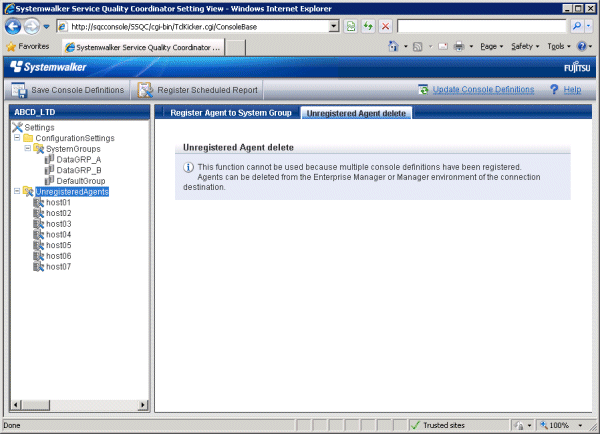Click the IE Help question mark icon
Screen dimensions: 600x434
click(582, 47)
